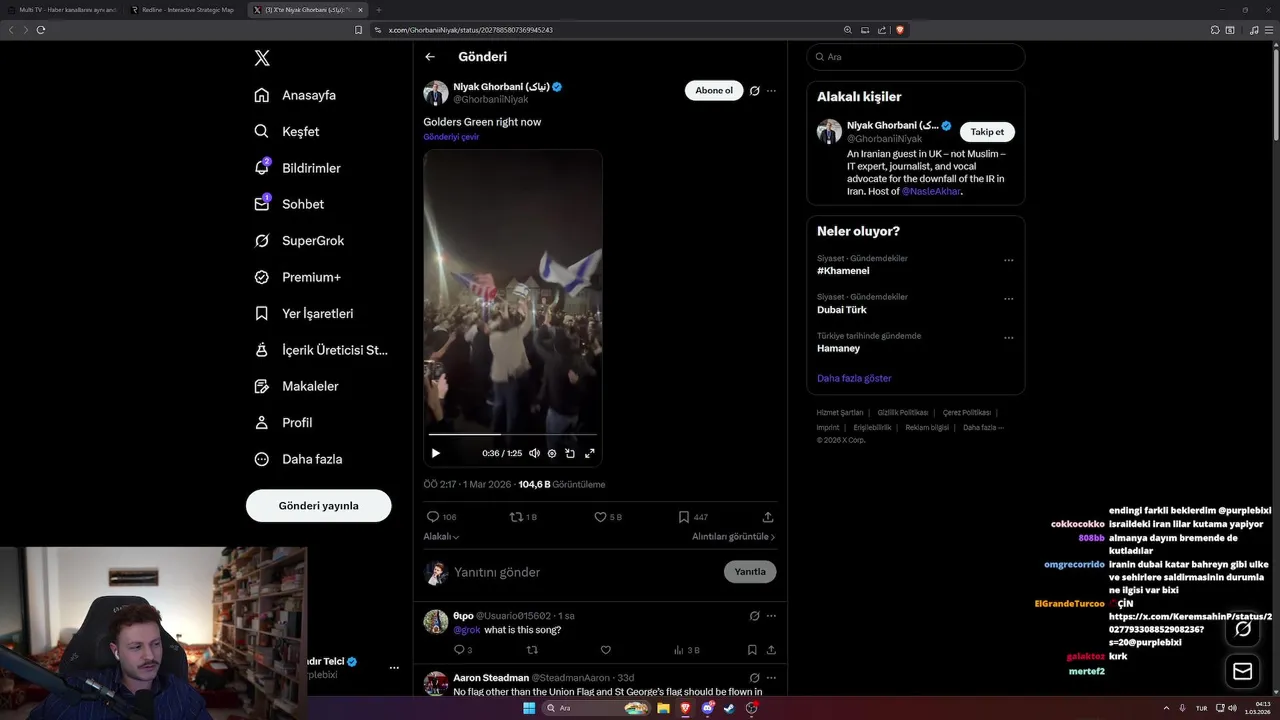Open Makaleler in the sidebar
1280x720 pixels.
pyautogui.click(x=296, y=386)
